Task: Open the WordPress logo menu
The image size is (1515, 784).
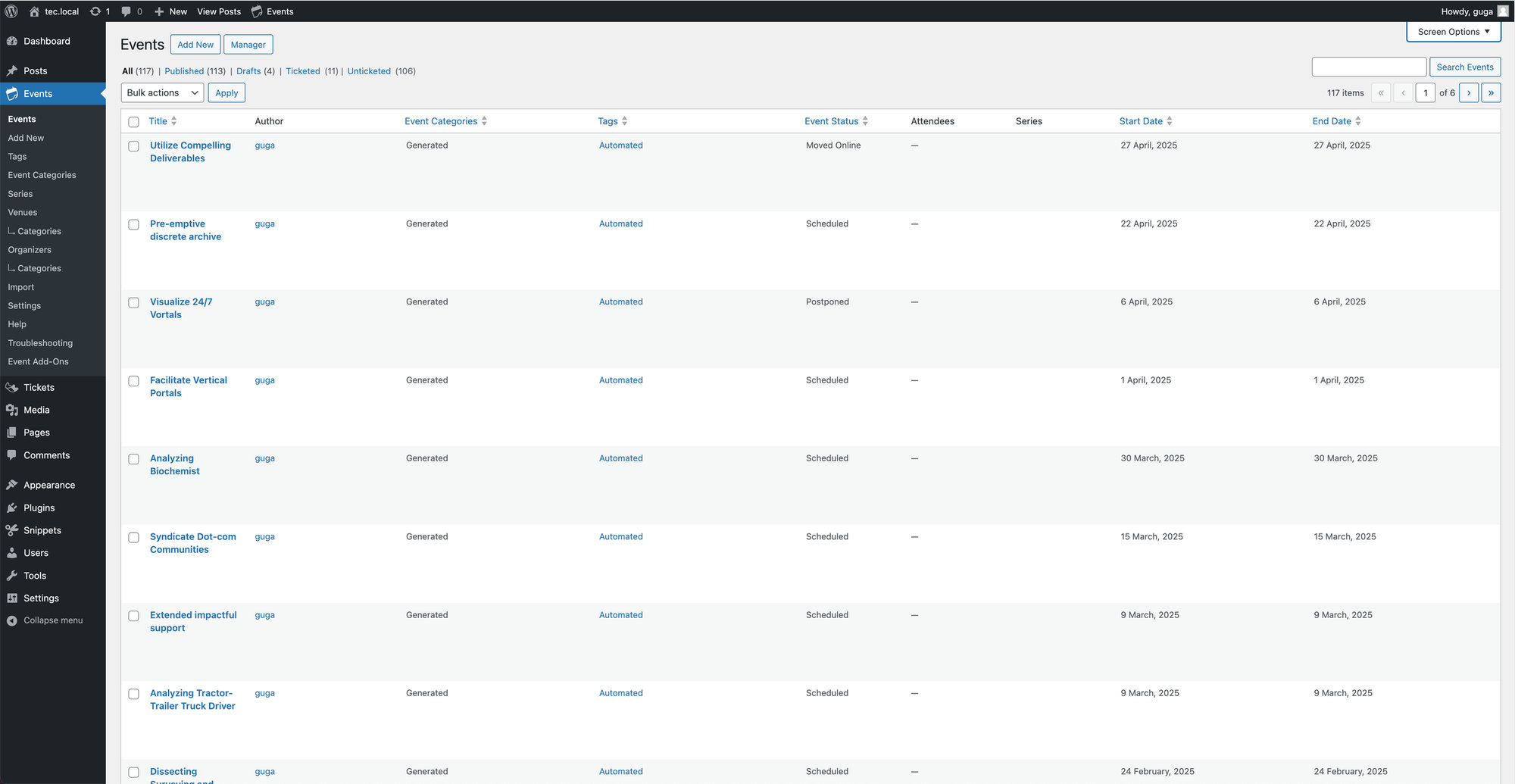Action: click(x=11, y=11)
